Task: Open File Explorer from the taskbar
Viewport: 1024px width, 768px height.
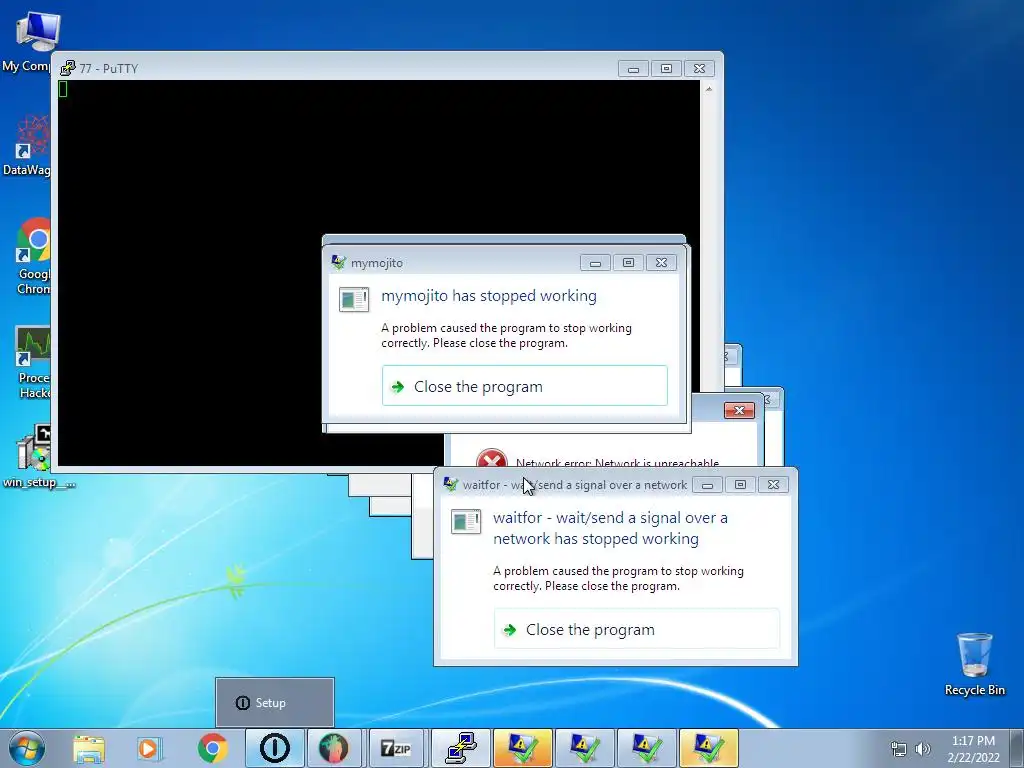Action: pyautogui.click(x=89, y=748)
